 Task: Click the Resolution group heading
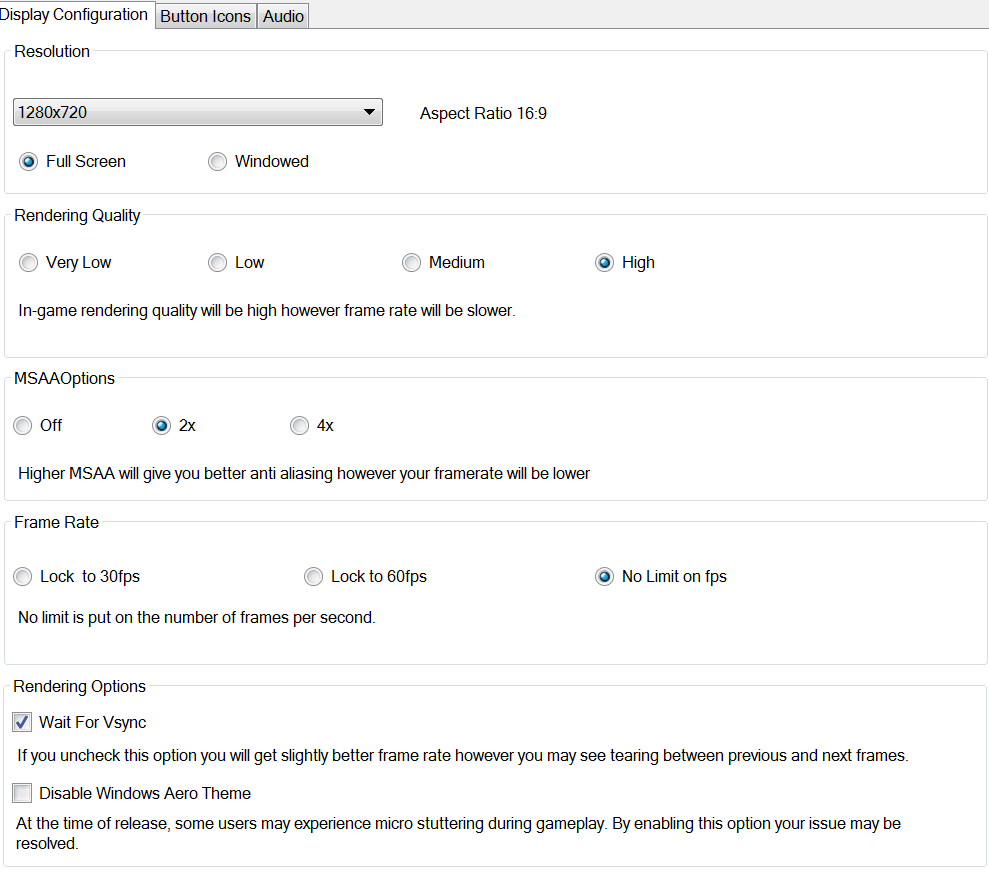click(x=52, y=52)
